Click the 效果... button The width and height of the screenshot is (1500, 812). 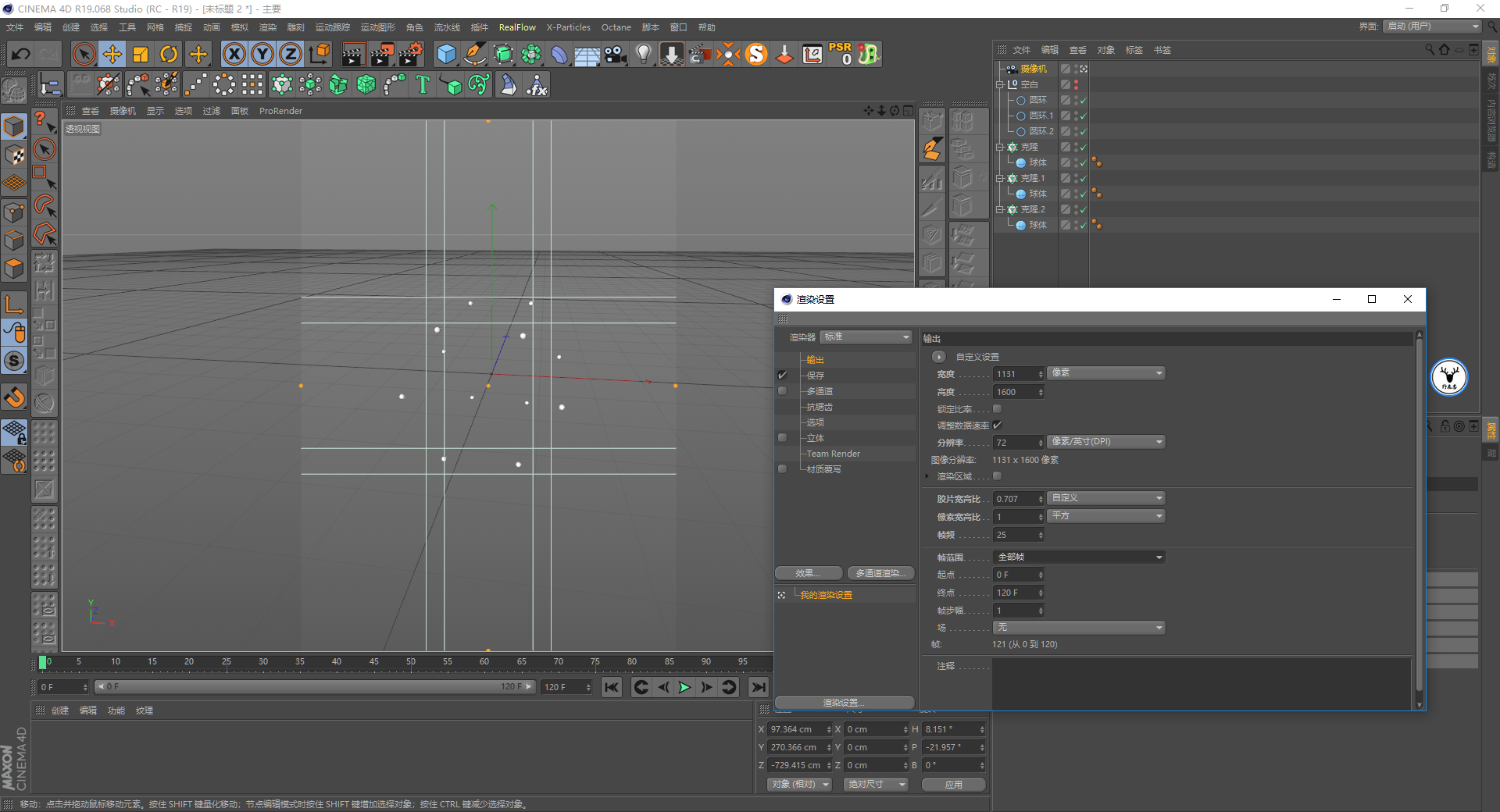point(809,573)
